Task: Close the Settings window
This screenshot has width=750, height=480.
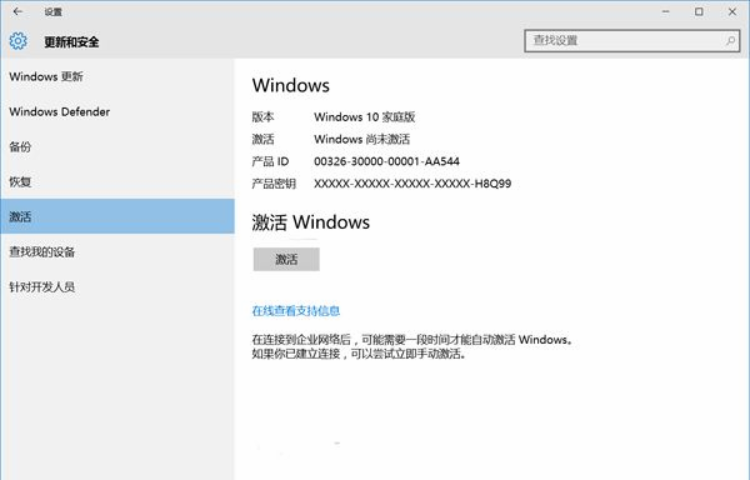Action: point(733,12)
